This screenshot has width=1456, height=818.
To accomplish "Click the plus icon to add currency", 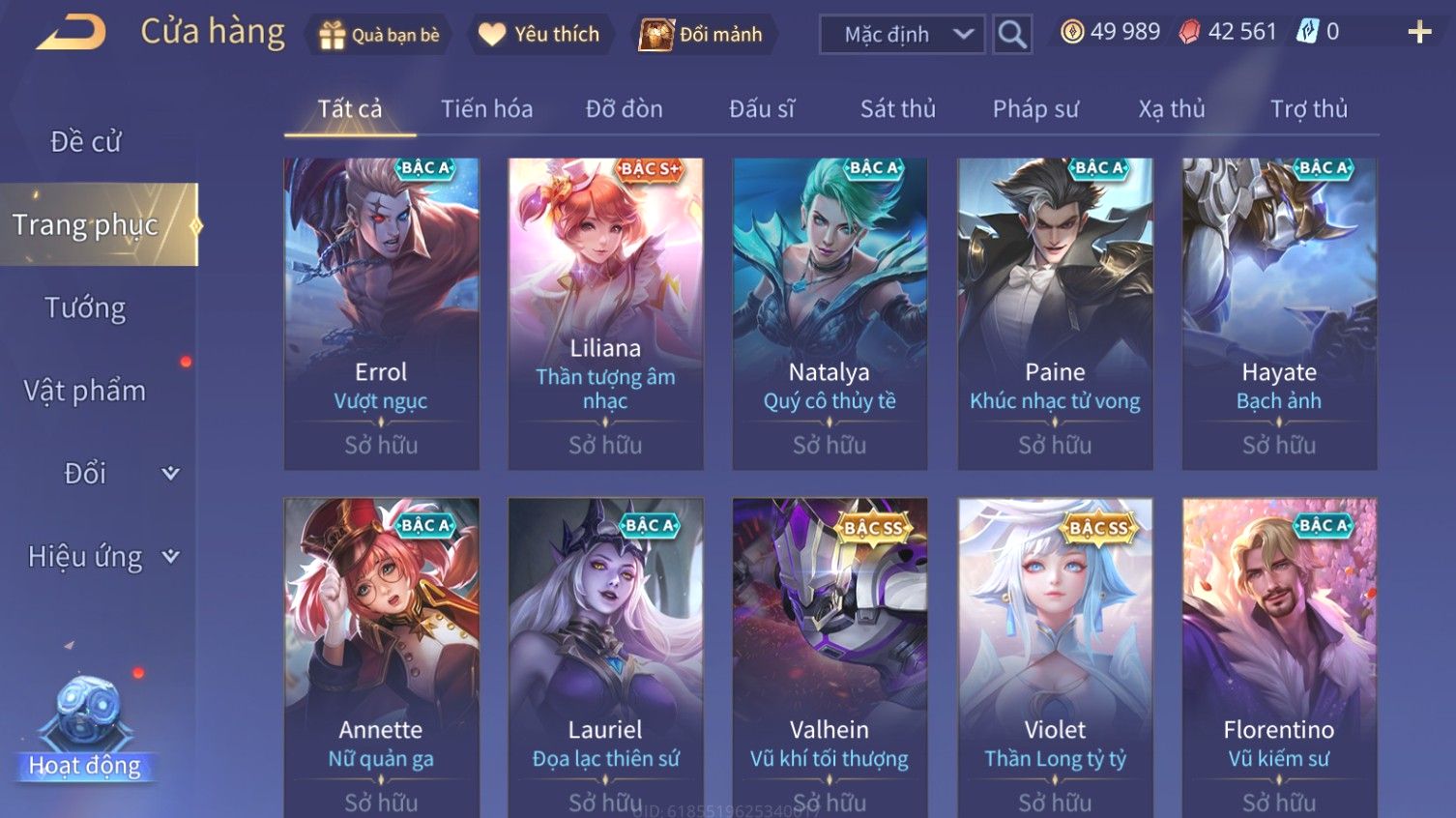I will pos(1419,32).
